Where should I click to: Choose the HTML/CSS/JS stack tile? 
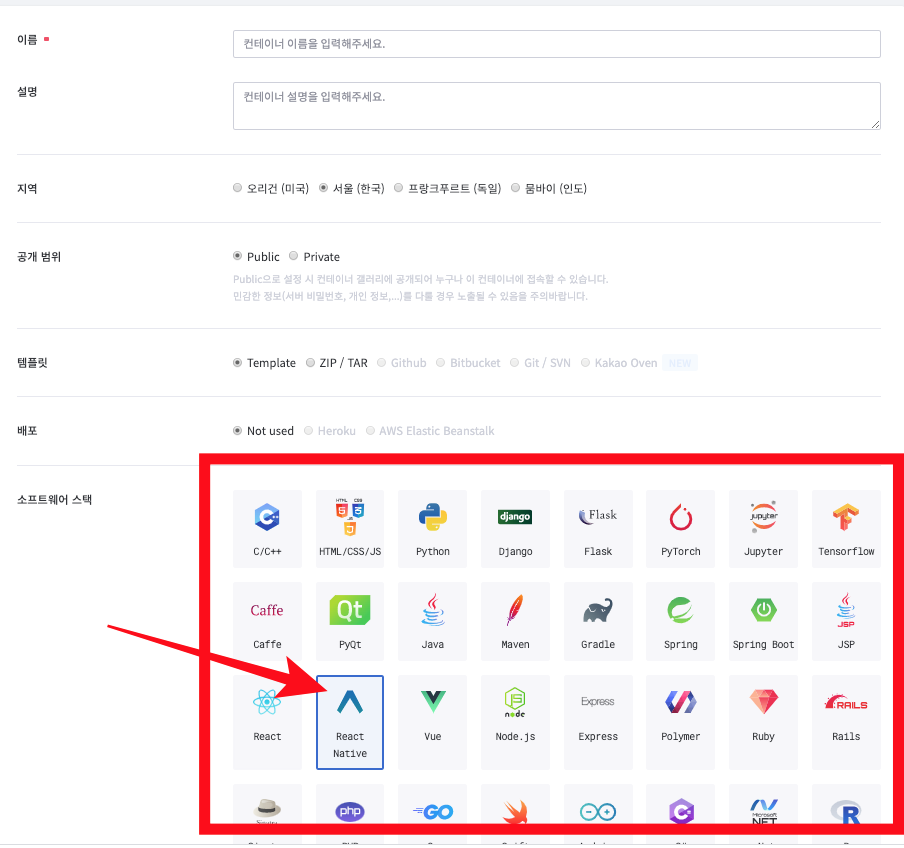(x=350, y=529)
